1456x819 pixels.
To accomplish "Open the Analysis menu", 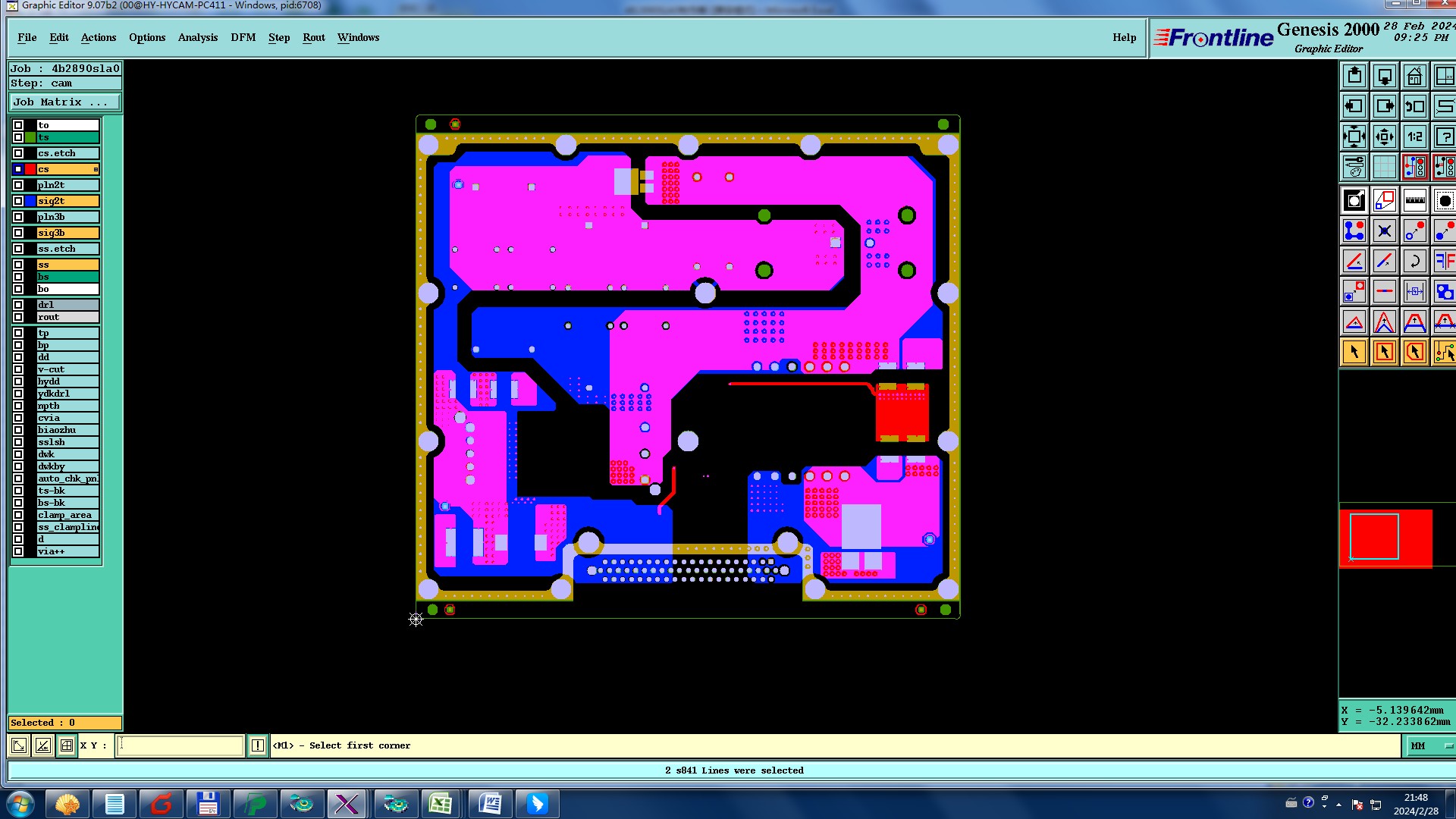I will (197, 37).
